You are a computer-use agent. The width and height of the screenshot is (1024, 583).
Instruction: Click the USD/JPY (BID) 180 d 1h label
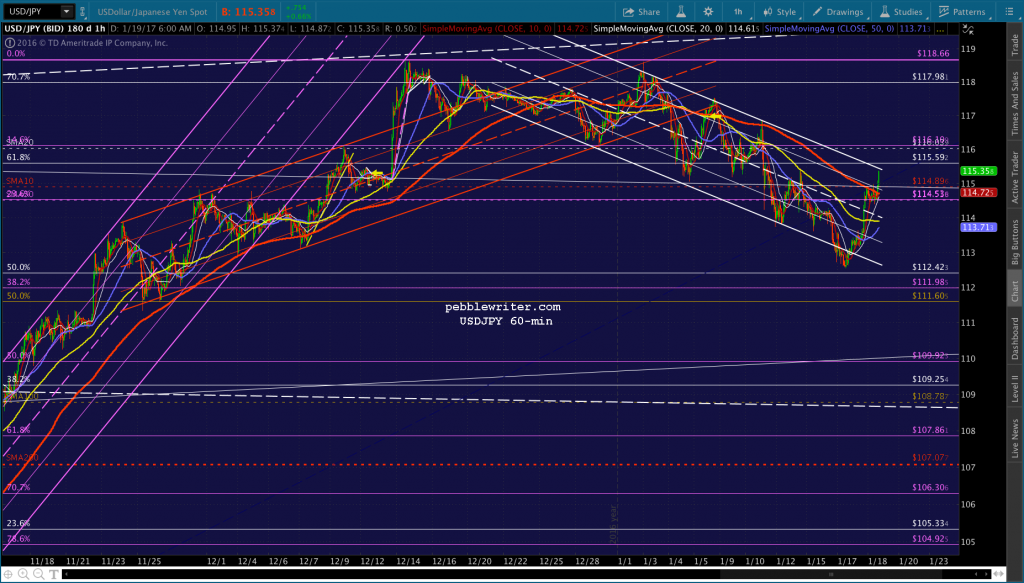[x=55, y=29]
